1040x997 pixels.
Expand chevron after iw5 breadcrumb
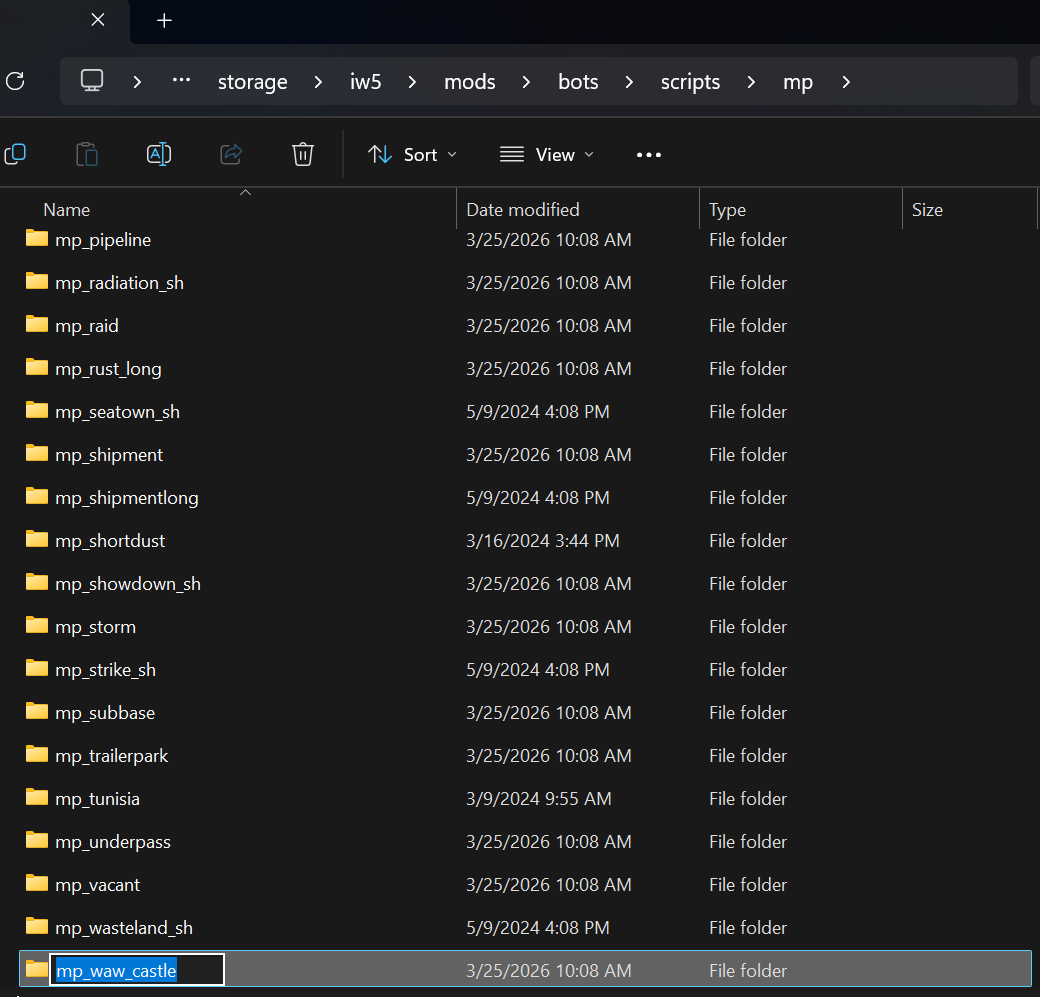pyautogui.click(x=412, y=82)
